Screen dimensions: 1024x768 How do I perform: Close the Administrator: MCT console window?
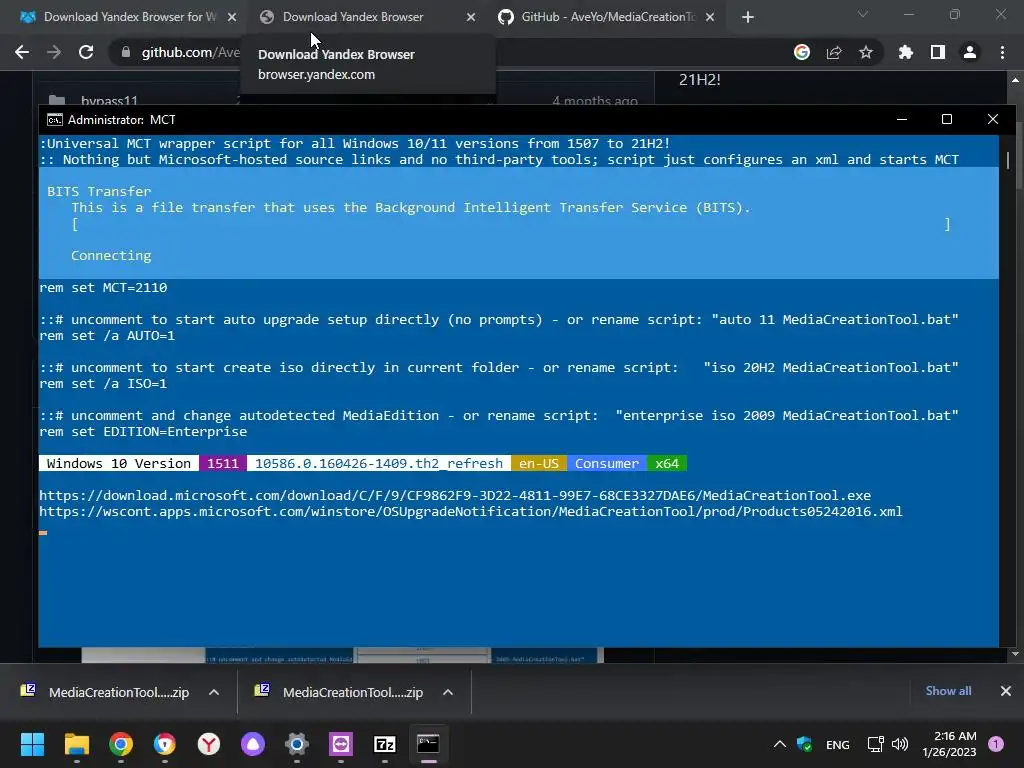(993, 119)
